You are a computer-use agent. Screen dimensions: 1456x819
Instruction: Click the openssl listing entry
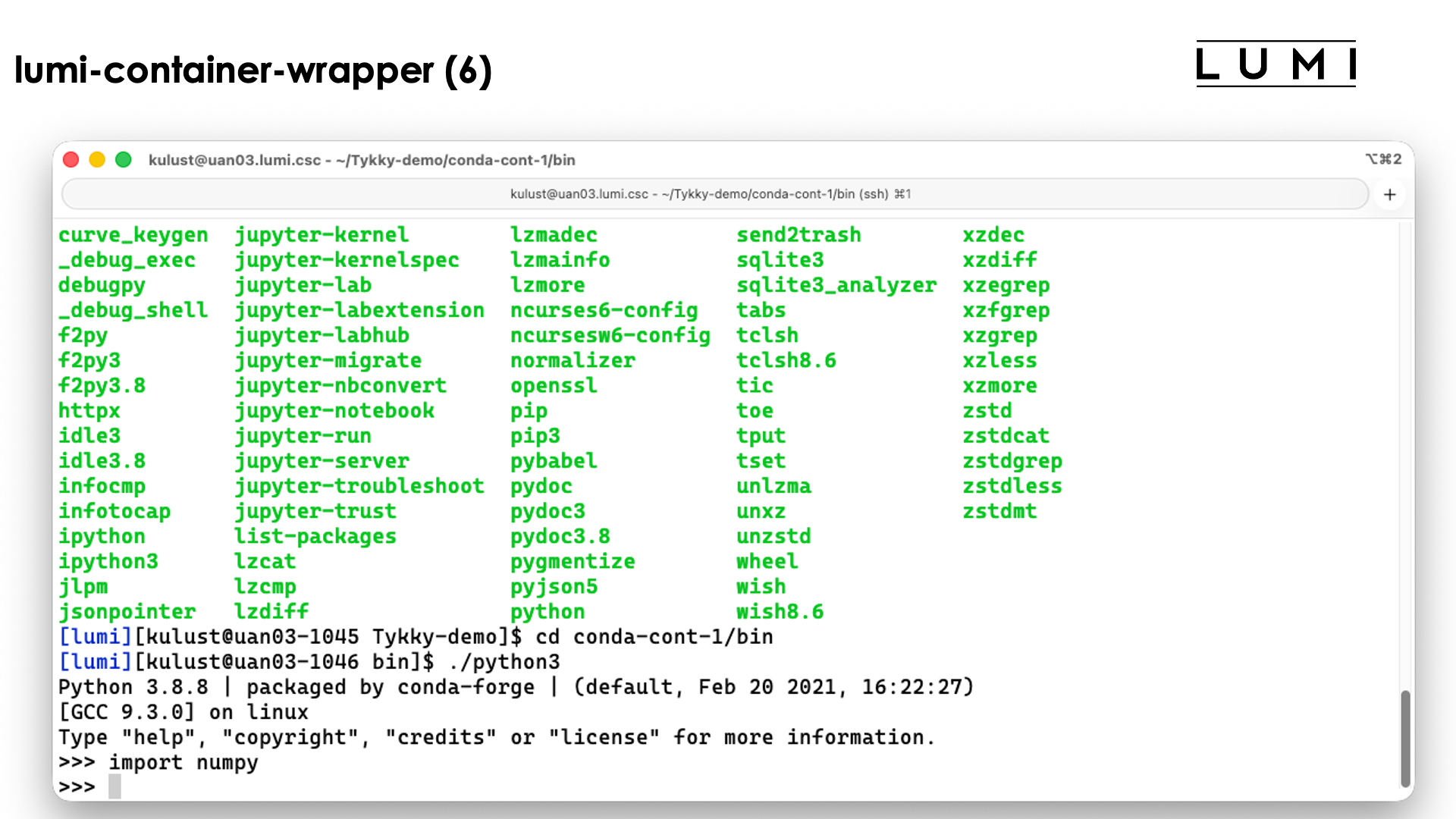click(x=554, y=385)
